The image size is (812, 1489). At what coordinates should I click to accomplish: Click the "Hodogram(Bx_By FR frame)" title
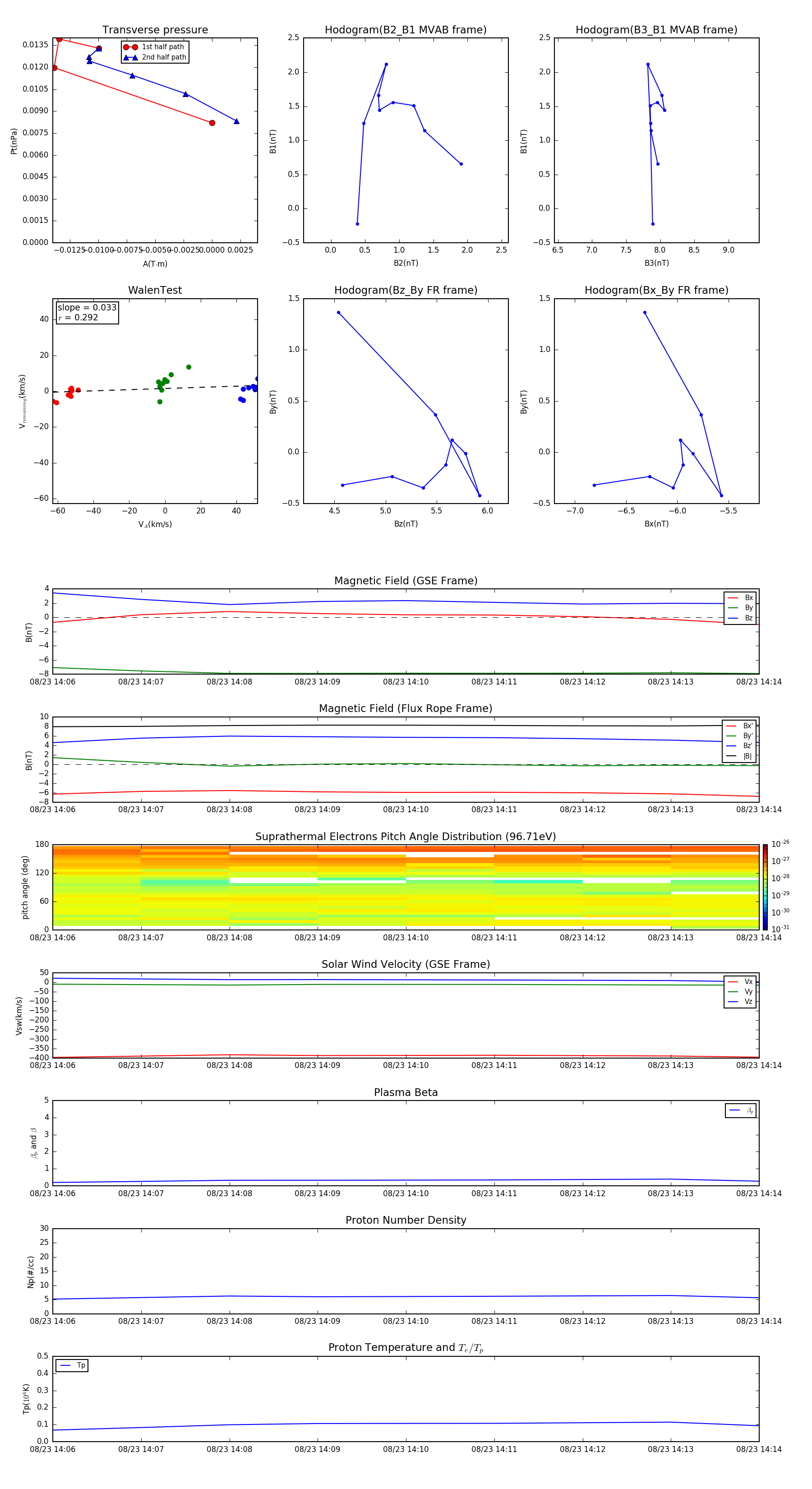point(656,290)
